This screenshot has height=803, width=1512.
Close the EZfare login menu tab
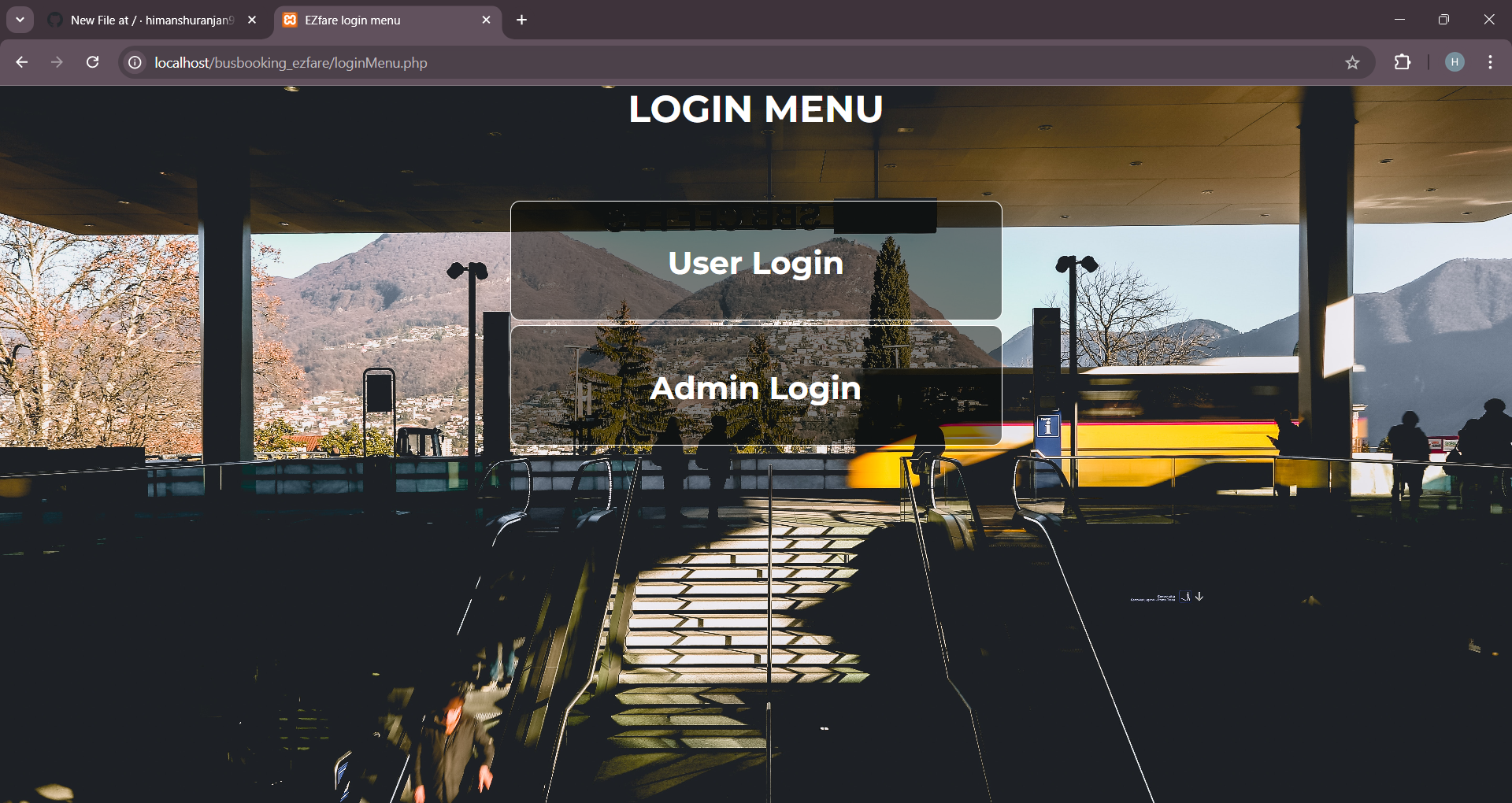click(486, 20)
